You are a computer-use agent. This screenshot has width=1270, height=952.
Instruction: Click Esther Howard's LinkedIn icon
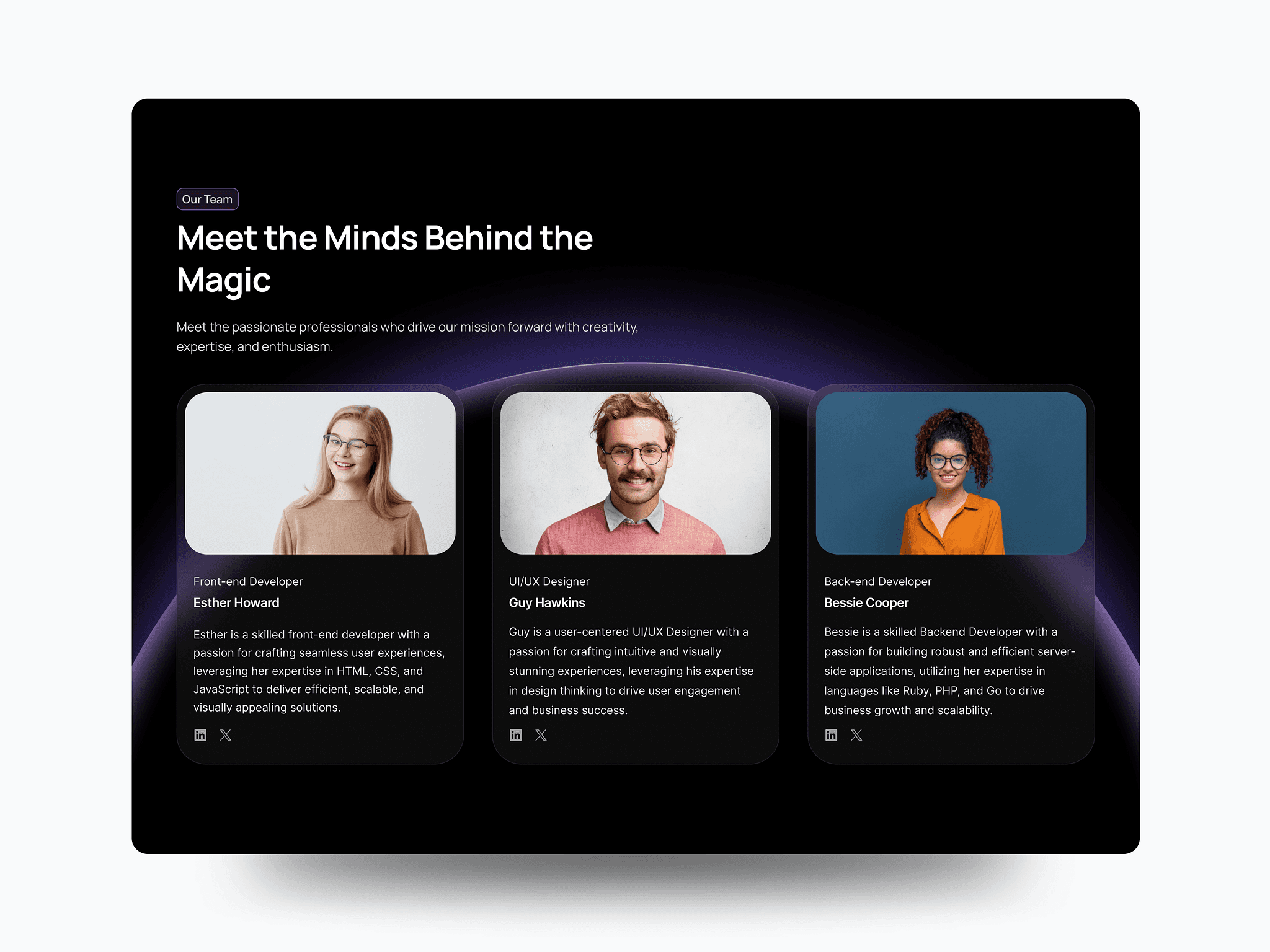[x=199, y=735]
